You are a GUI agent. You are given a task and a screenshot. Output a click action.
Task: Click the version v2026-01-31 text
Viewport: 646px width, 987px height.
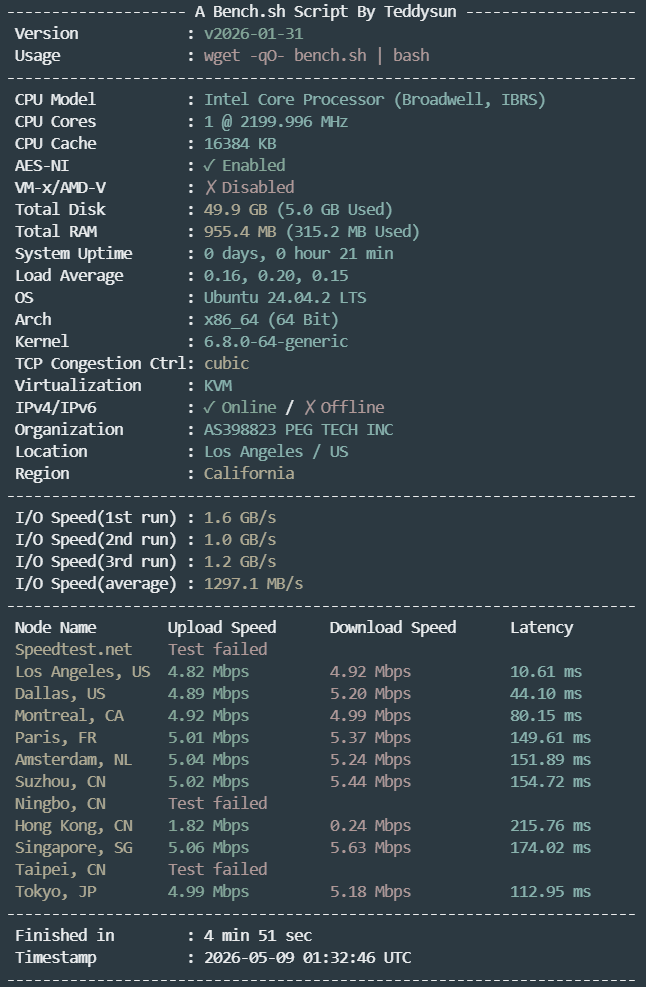pos(253,33)
